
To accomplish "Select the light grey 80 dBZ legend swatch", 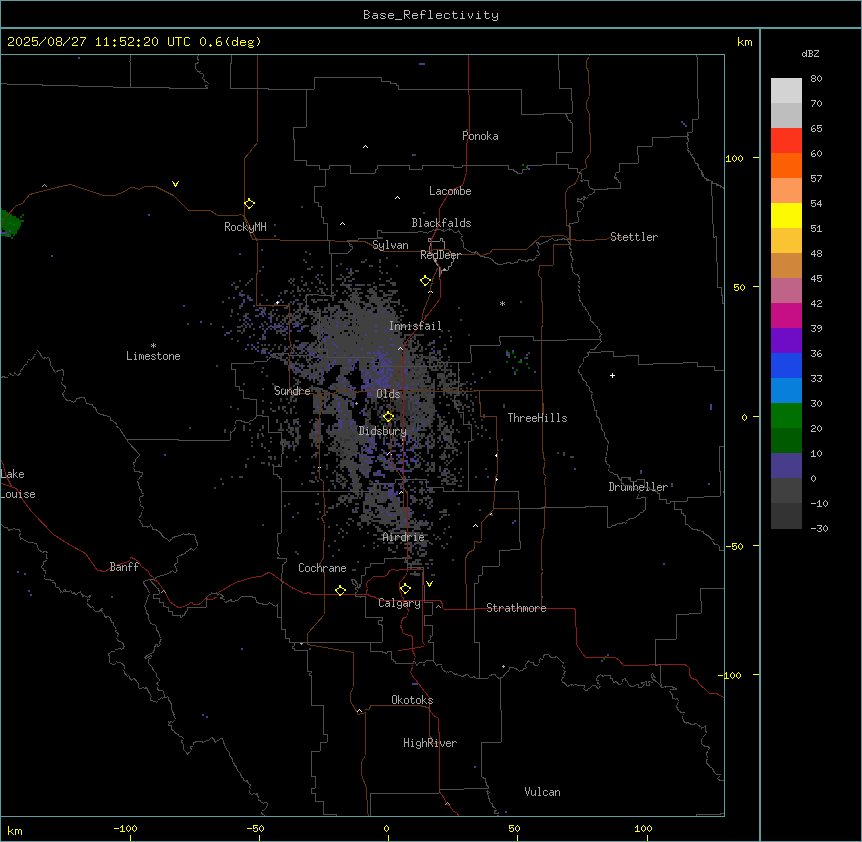I will click(786, 90).
